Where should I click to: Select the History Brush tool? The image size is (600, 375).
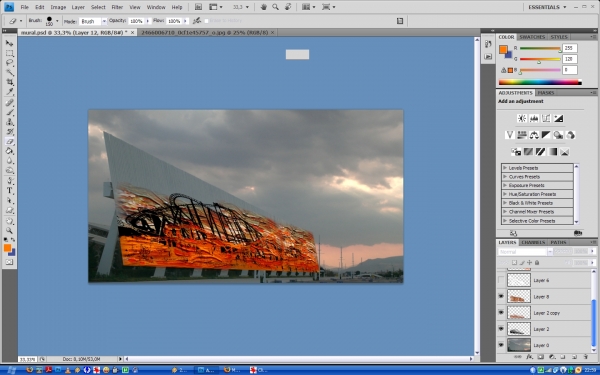[9, 131]
